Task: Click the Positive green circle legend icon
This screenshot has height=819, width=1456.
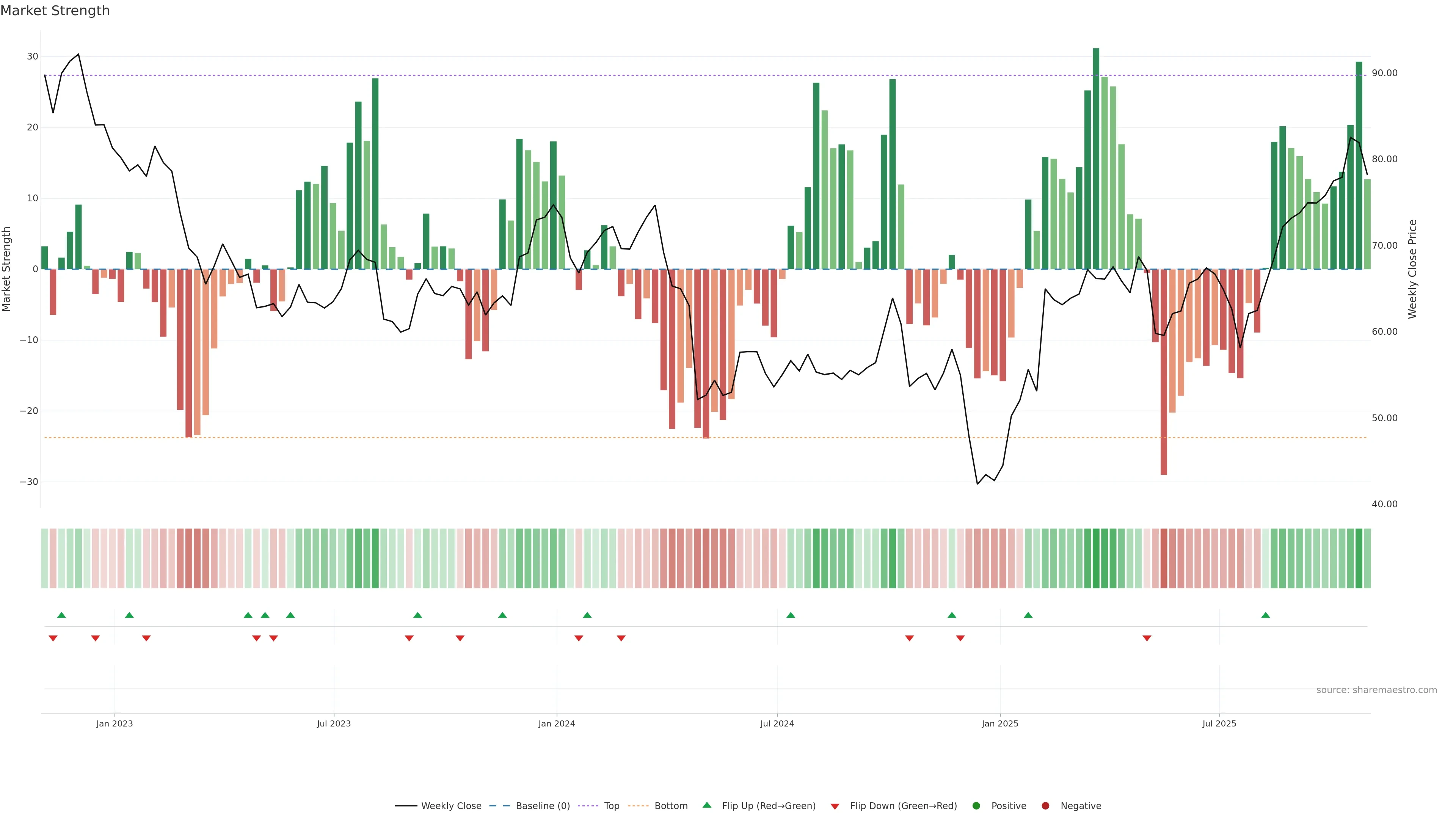Action: tap(976, 806)
